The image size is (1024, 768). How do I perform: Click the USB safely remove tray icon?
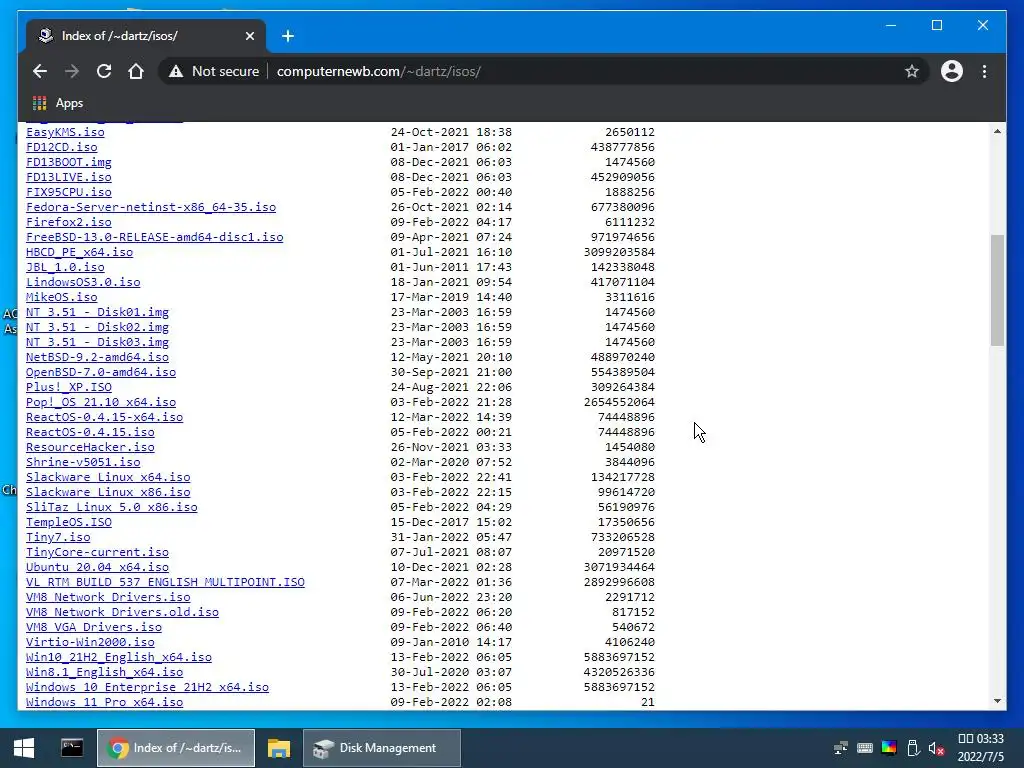pyautogui.click(x=913, y=748)
